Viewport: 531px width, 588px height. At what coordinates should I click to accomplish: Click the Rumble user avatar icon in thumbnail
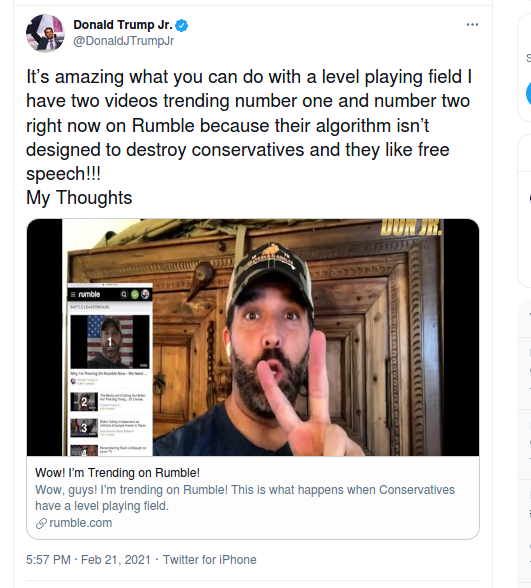click(145, 294)
